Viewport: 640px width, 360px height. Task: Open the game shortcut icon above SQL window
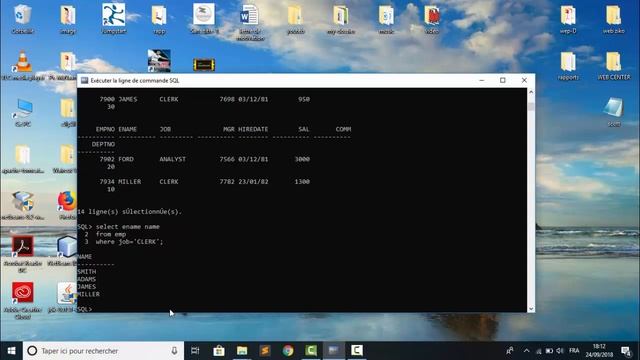point(159,61)
